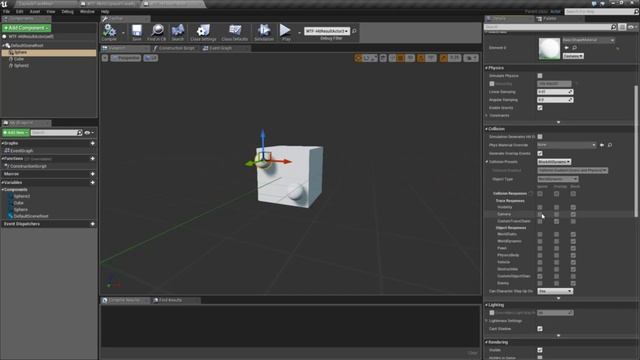Set Pawn object response to Overlap
Screen dimensions: 640x360
click(x=556, y=248)
